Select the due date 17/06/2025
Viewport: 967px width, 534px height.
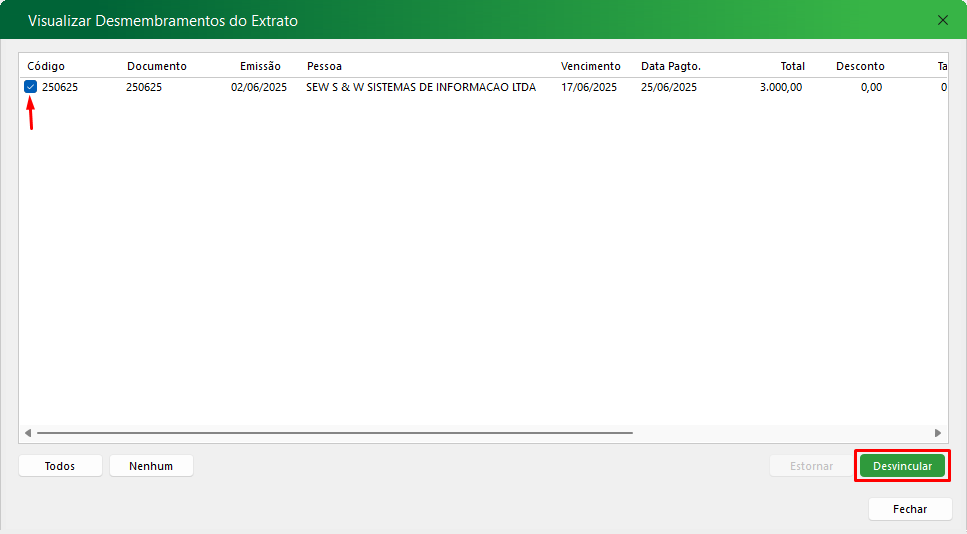coord(589,87)
